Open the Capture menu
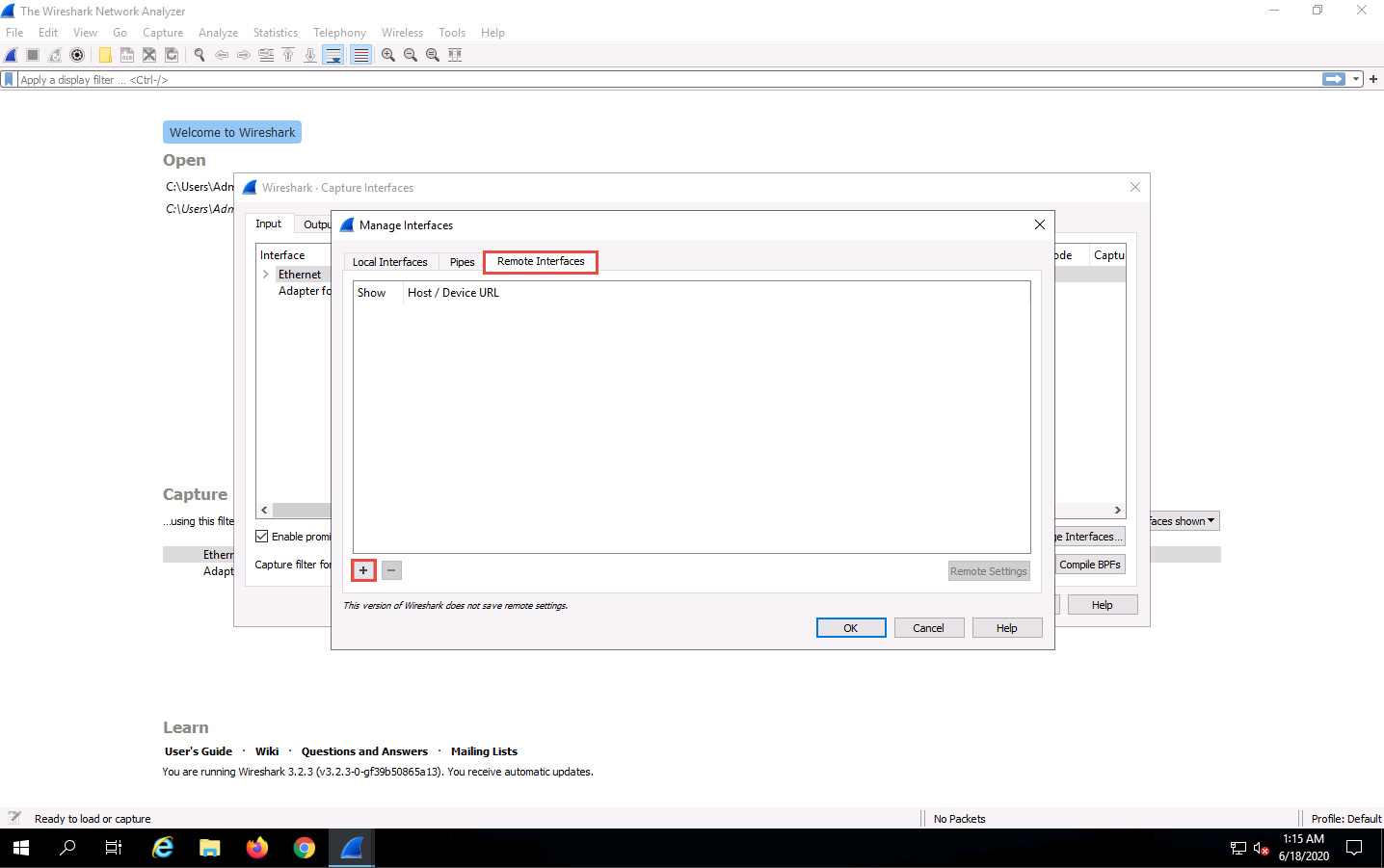Screen dimensions: 1384x868 [x=163, y=33]
